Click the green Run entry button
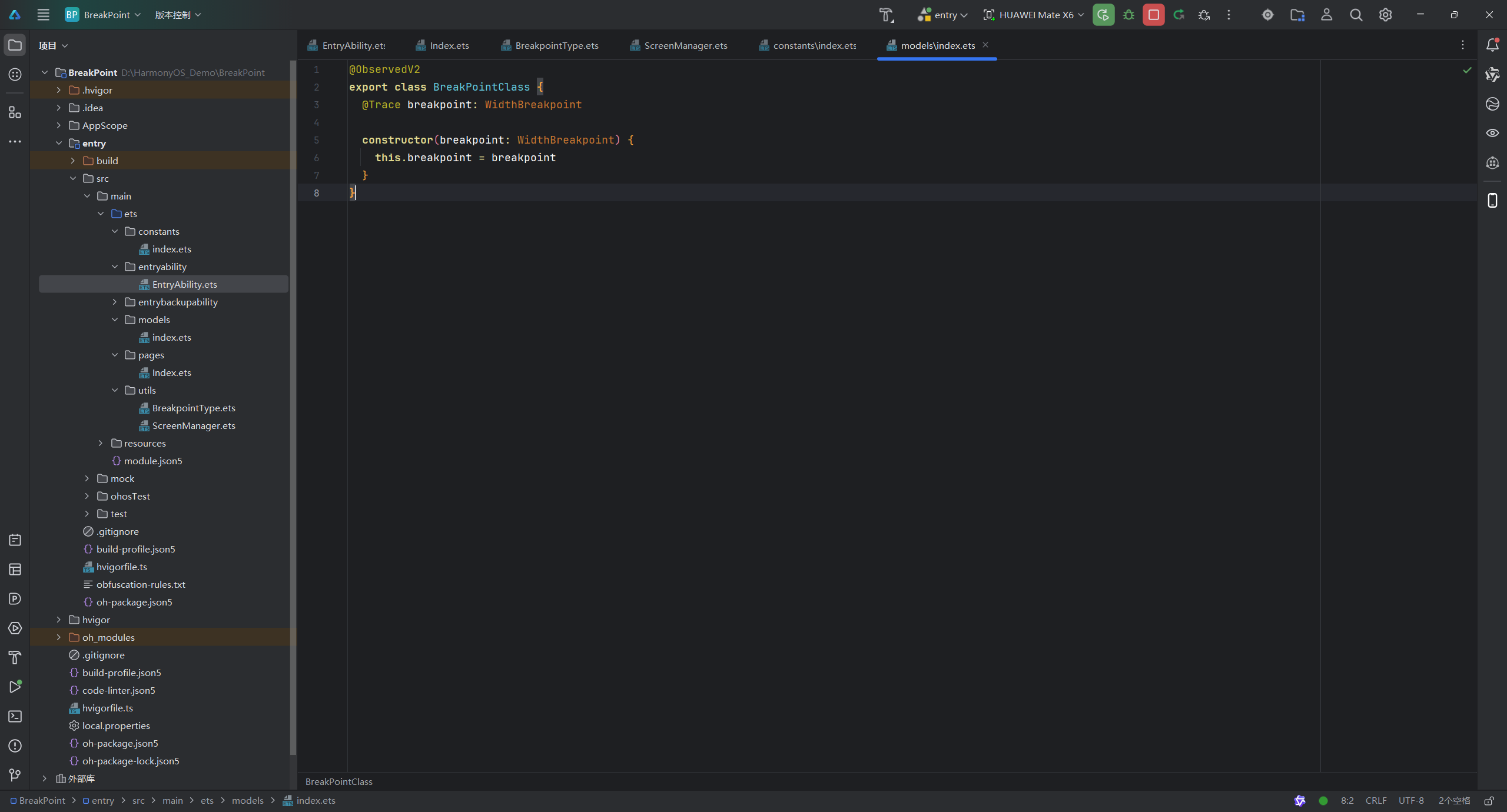Viewport: 1507px width, 812px height. (1103, 15)
